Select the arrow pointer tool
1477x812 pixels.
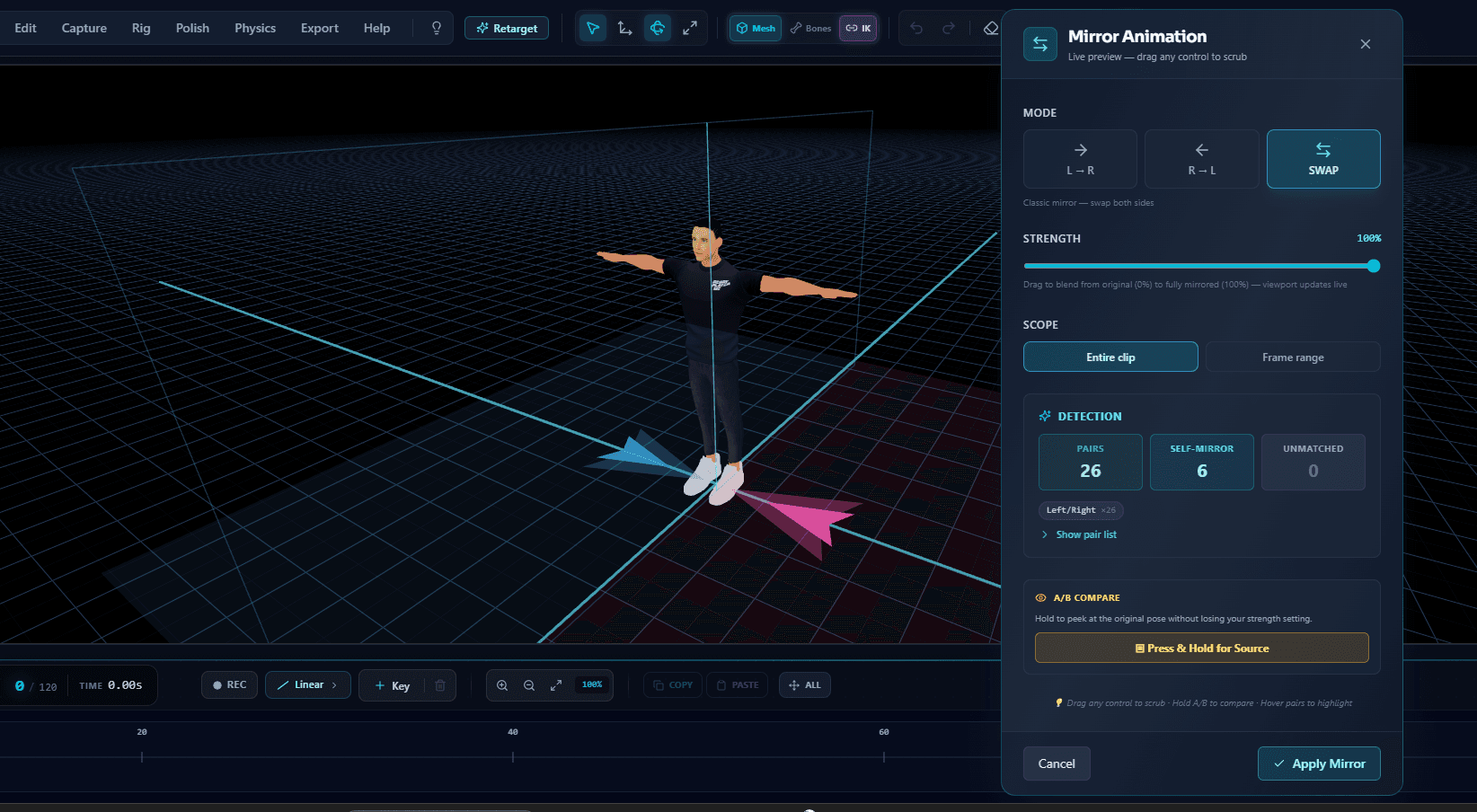593,28
